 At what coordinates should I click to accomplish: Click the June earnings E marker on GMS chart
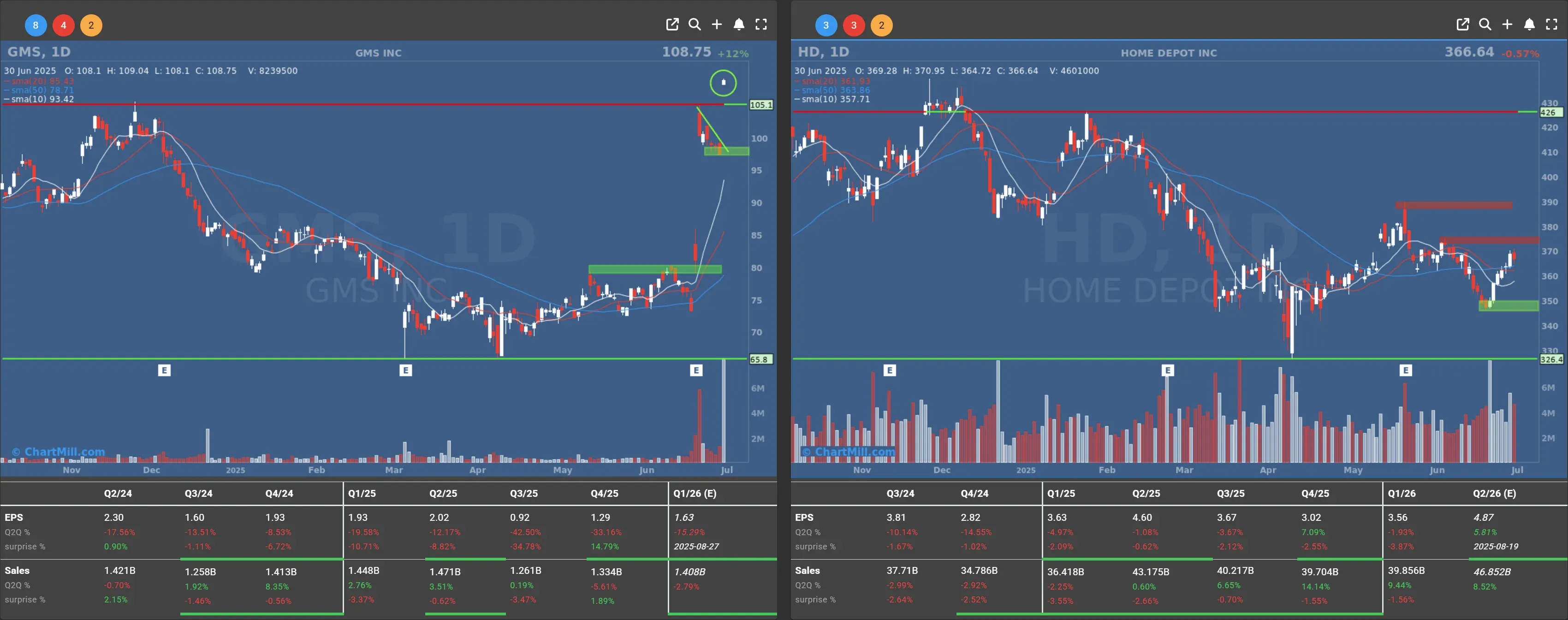[x=696, y=370]
